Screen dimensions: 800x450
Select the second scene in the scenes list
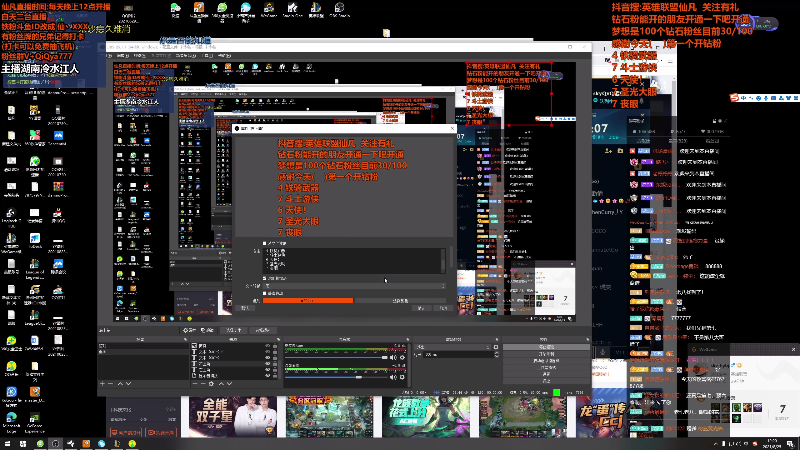coord(143,352)
